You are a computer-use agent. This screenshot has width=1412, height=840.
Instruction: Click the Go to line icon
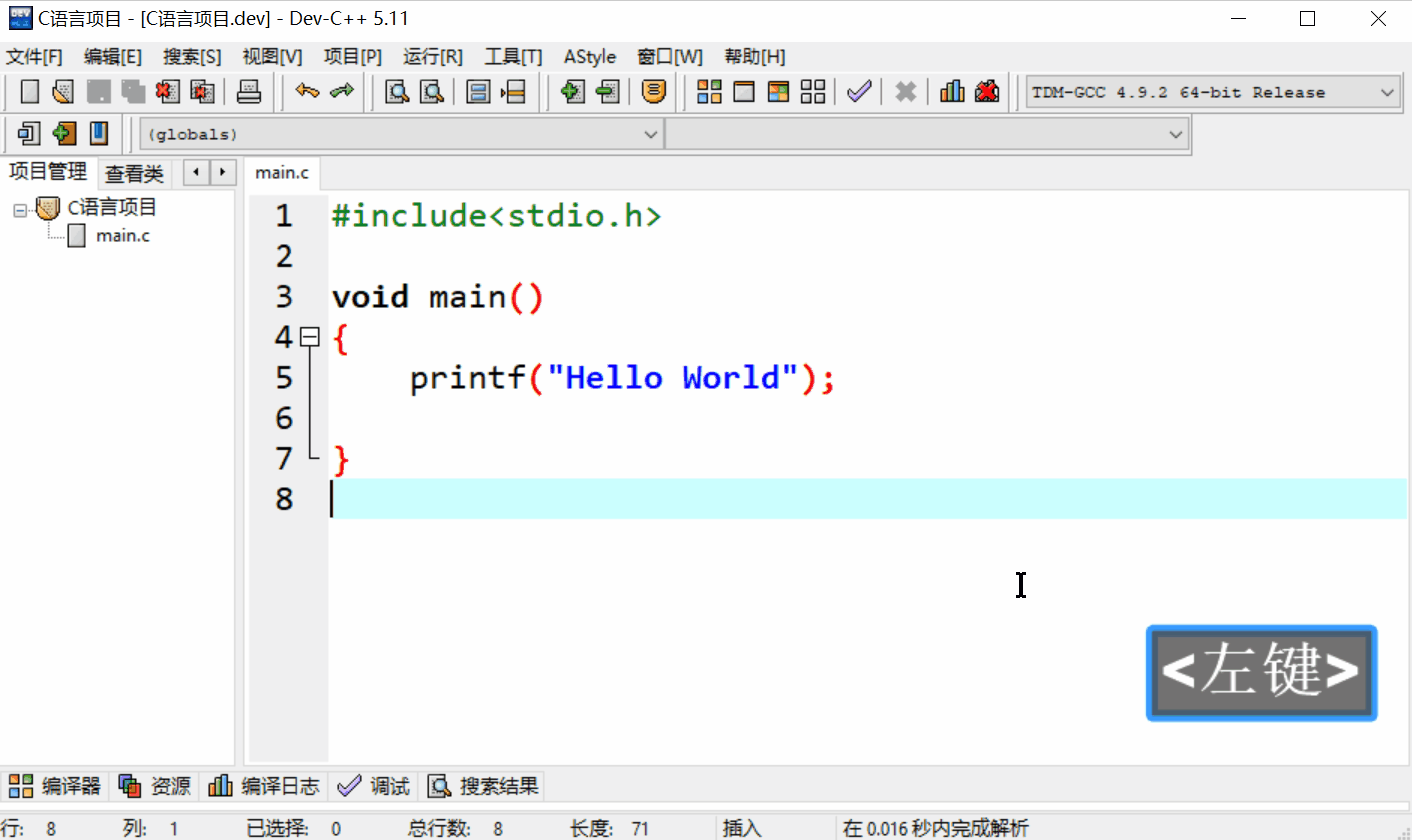(513, 92)
